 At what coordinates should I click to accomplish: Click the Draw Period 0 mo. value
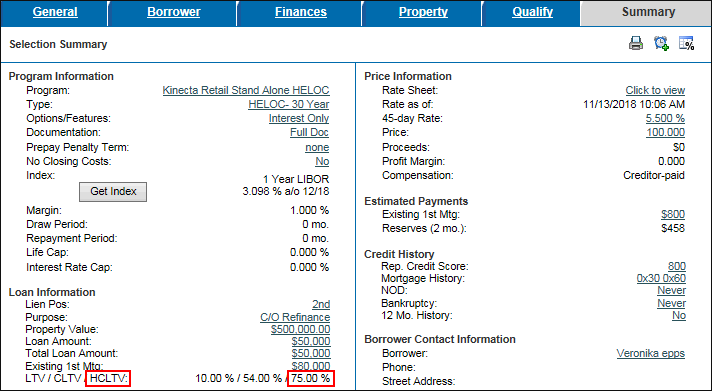[x=316, y=225]
